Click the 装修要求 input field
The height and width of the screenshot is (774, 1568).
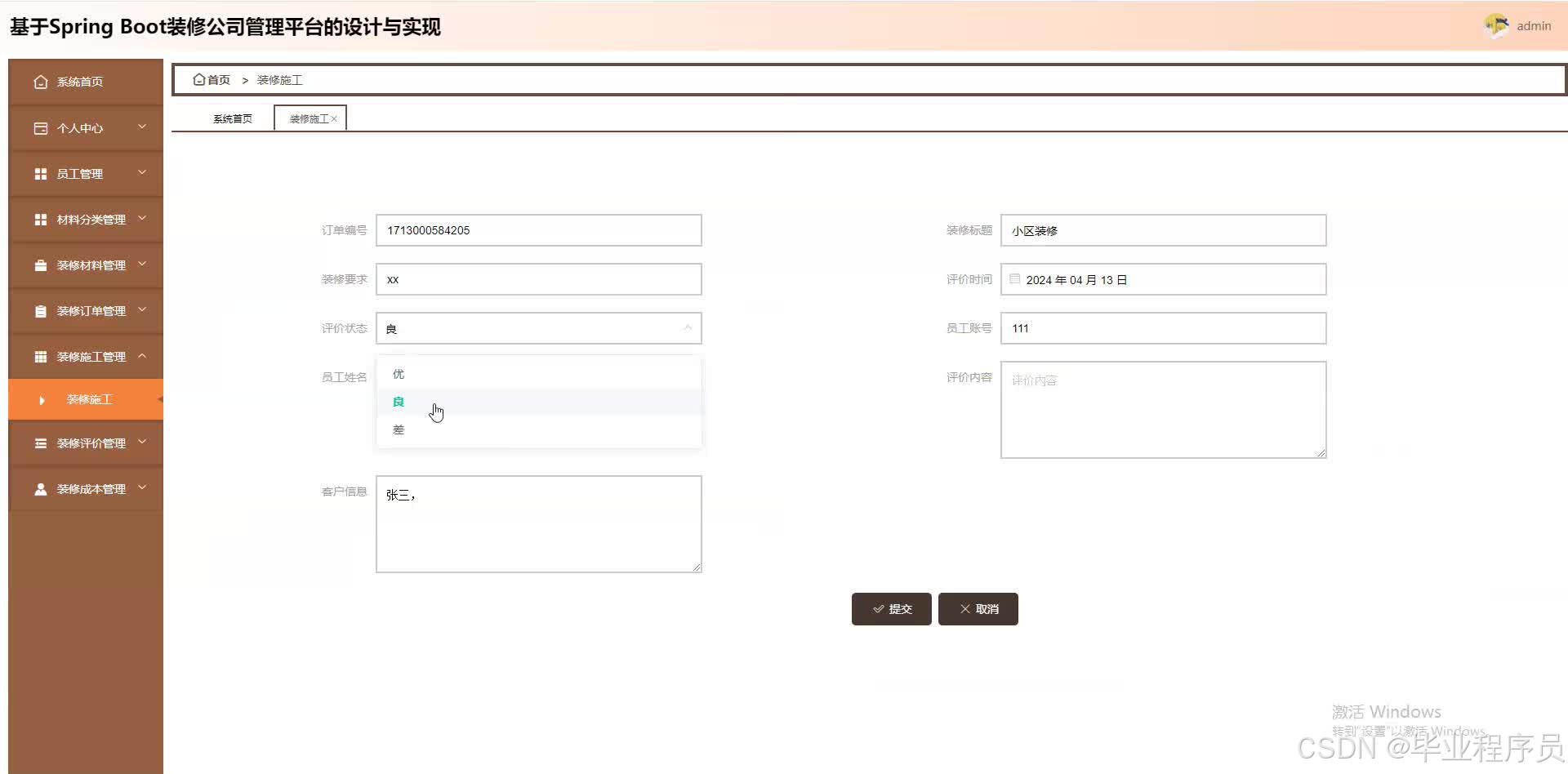point(539,279)
